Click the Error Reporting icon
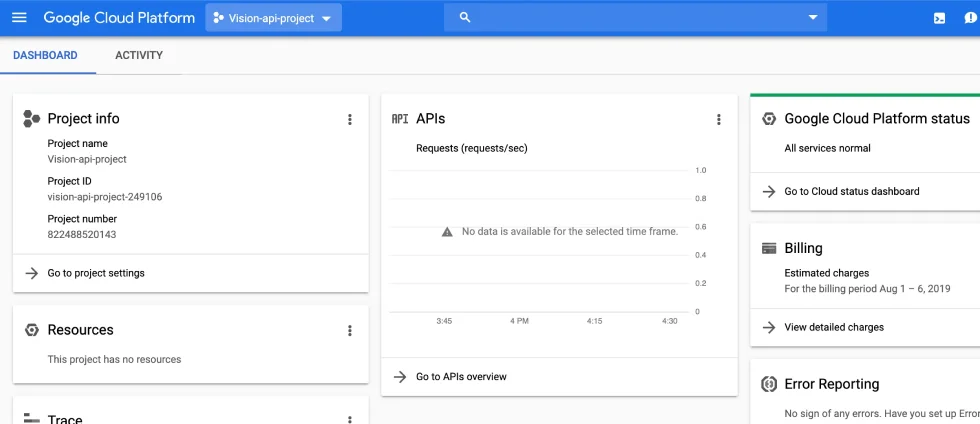This screenshot has width=980, height=424. [769, 384]
